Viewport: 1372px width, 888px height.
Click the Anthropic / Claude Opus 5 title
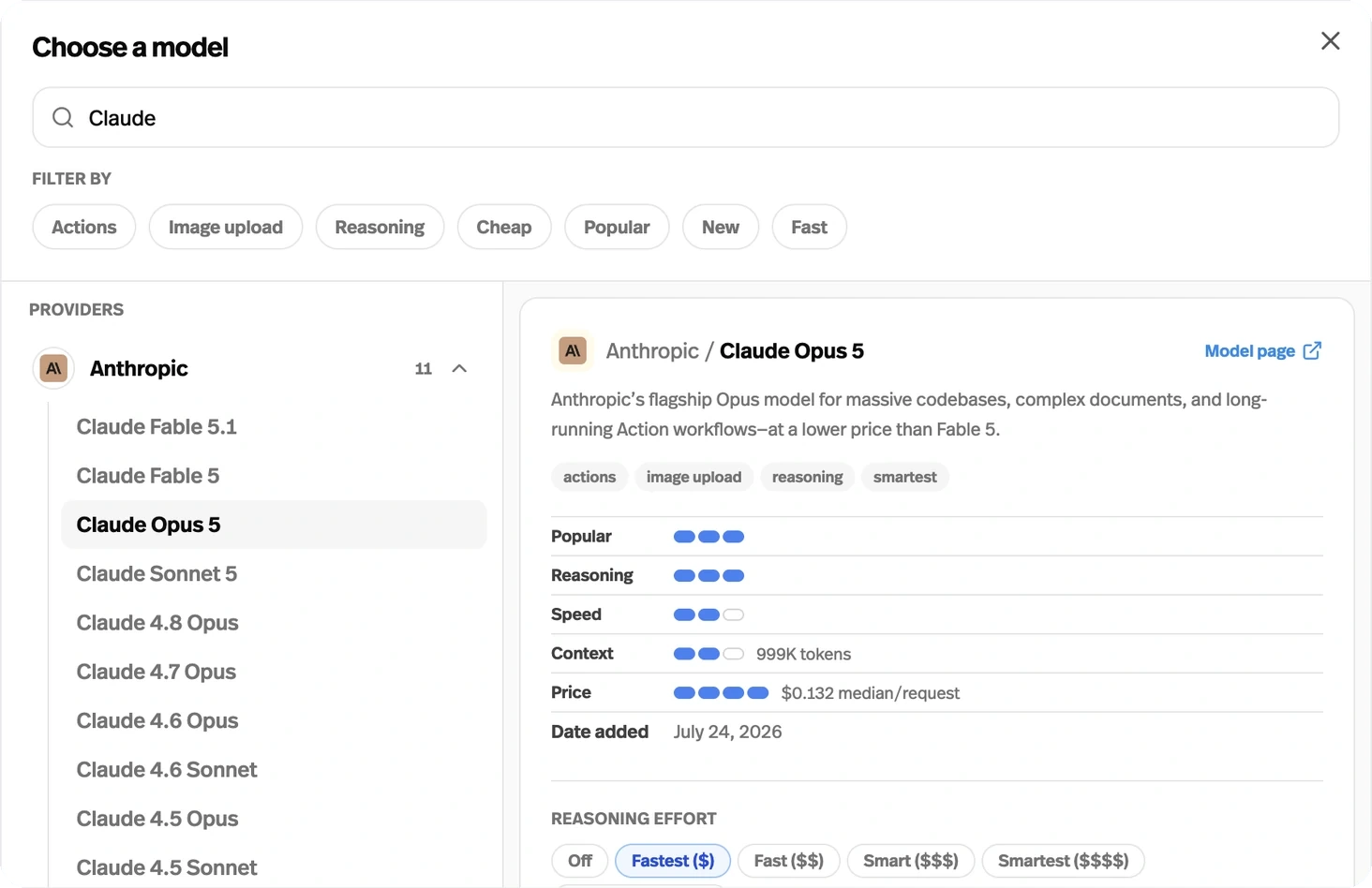click(735, 350)
